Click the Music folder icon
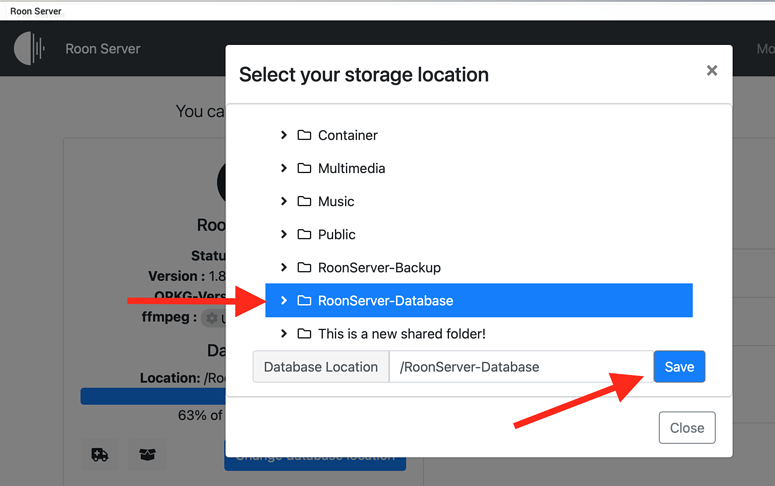This screenshot has height=486, width=775. pyautogui.click(x=304, y=201)
